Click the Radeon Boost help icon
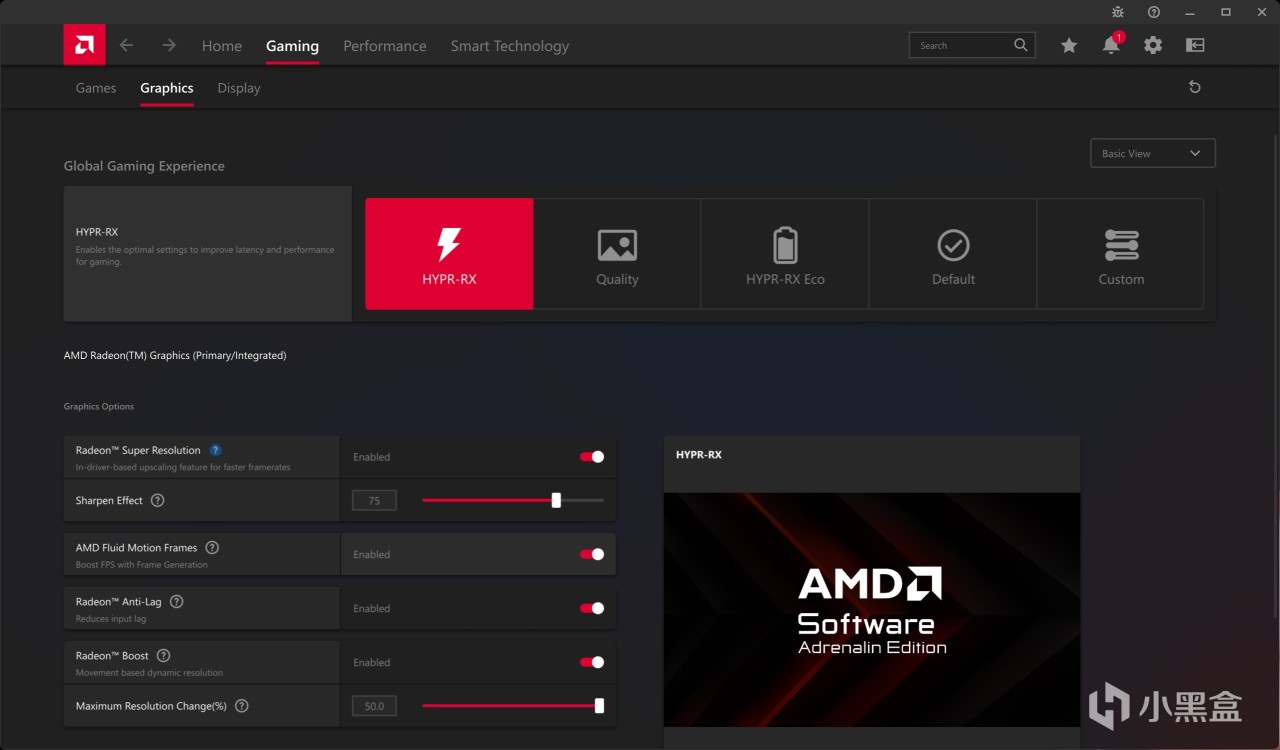1280x750 pixels. [163, 655]
